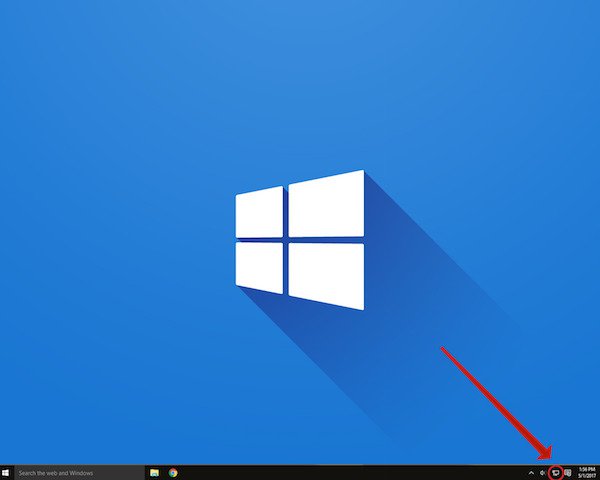Launch File Explorer from the taskbar
Screen dimensions: 600x480
click(x=155, y=473)
